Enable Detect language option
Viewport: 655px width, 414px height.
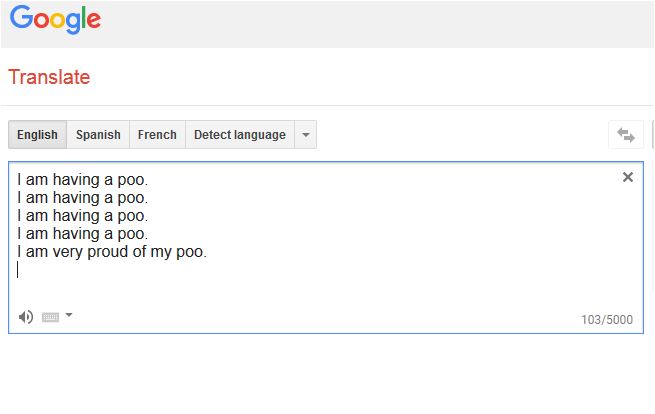click(x=239, y=135)
